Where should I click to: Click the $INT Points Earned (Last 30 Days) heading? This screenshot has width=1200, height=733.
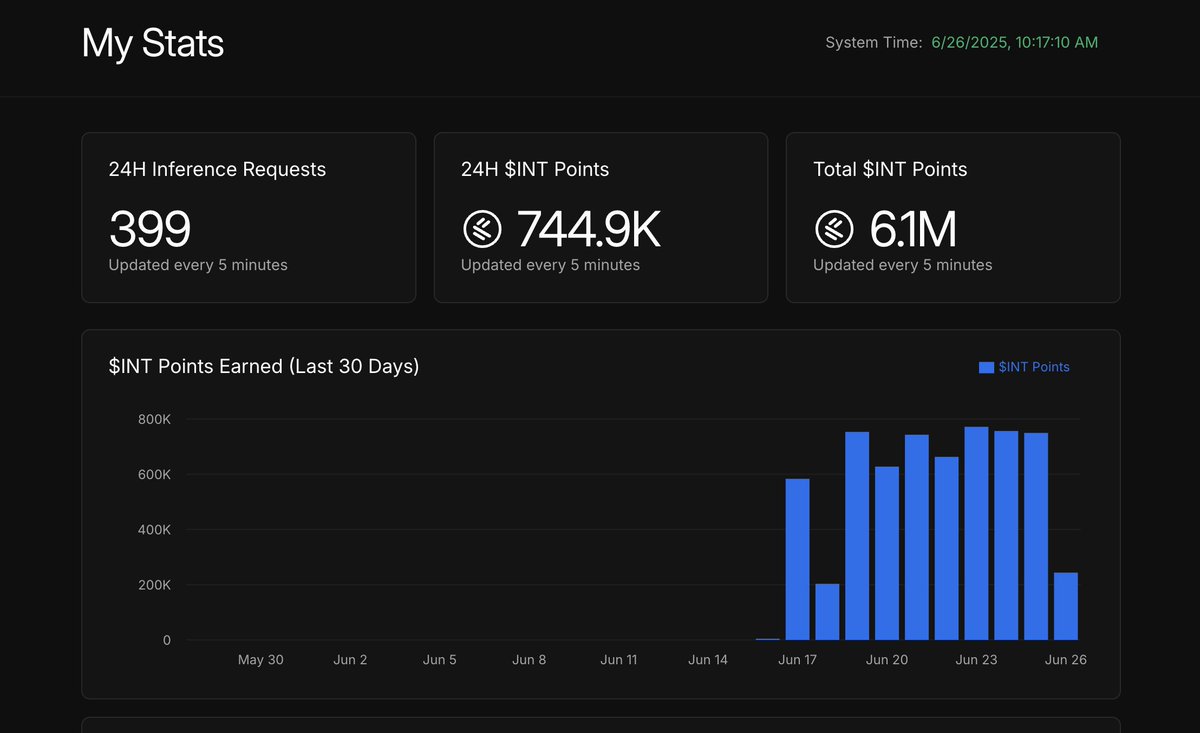click(x=264, y=367)
